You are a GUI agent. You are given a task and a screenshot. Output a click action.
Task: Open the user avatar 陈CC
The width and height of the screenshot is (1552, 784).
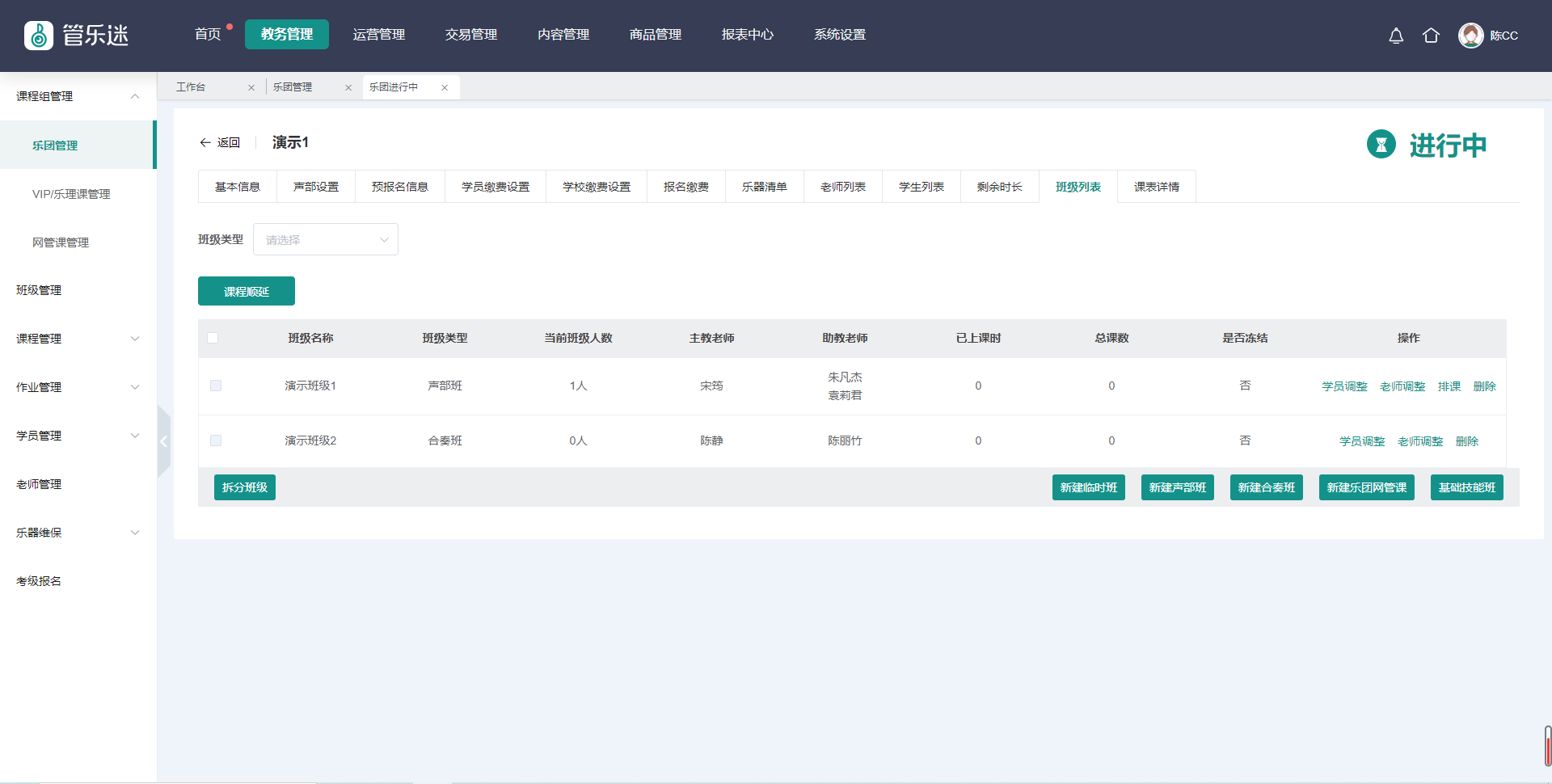pyautogui.click(x=1470, y=36)
